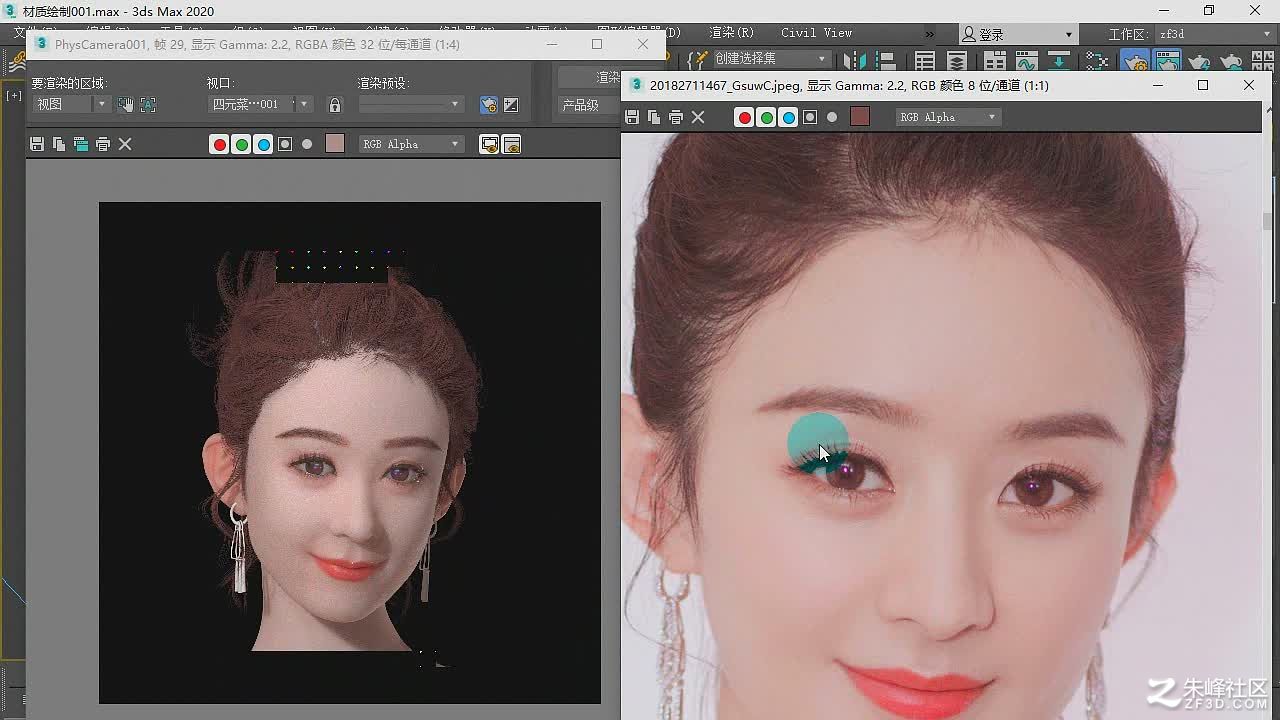
Task: Toggle green channel in jpeg viewer window
Action: pos(766,117)
